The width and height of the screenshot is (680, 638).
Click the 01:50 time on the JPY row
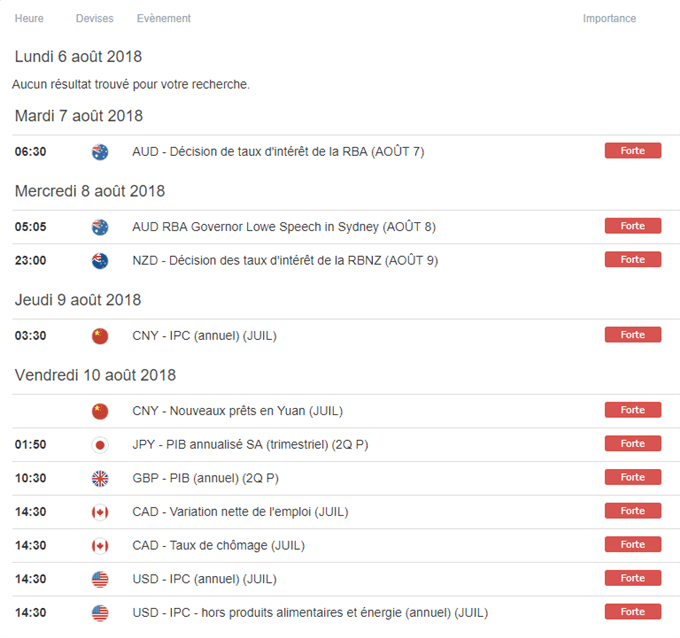[x=30, y=445]
